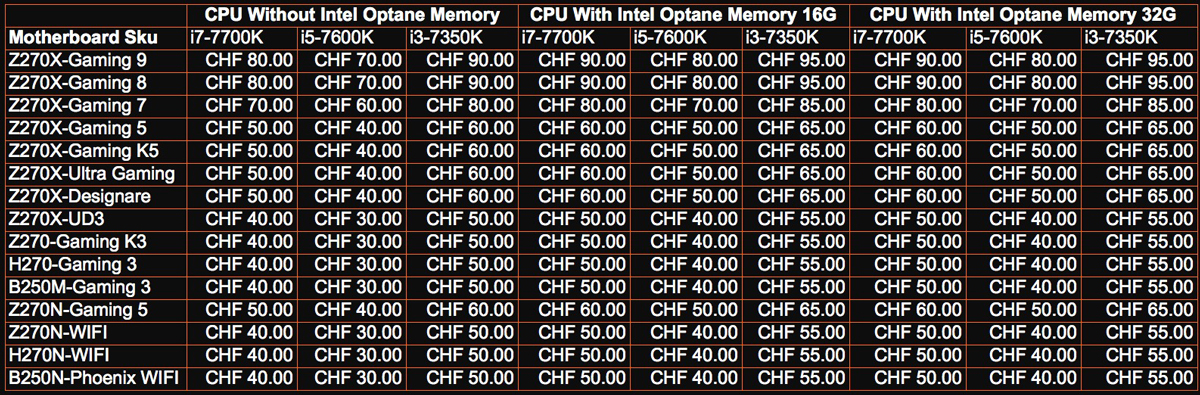Select the Z270-Gaming K3 row label
This screenshot has height=395, width=1200.
tap(77, 241)
